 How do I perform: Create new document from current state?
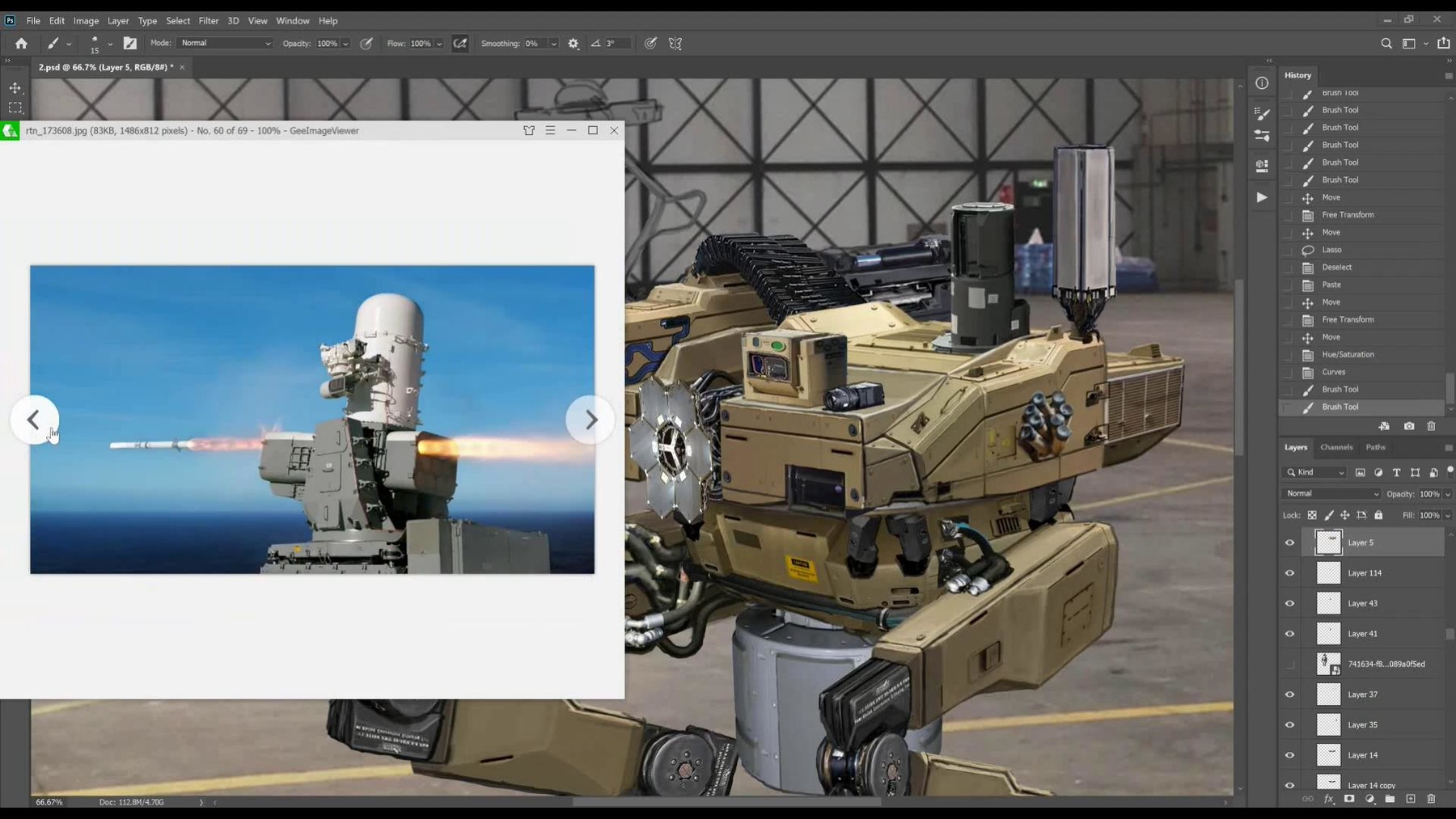[x=1384, y=426]
